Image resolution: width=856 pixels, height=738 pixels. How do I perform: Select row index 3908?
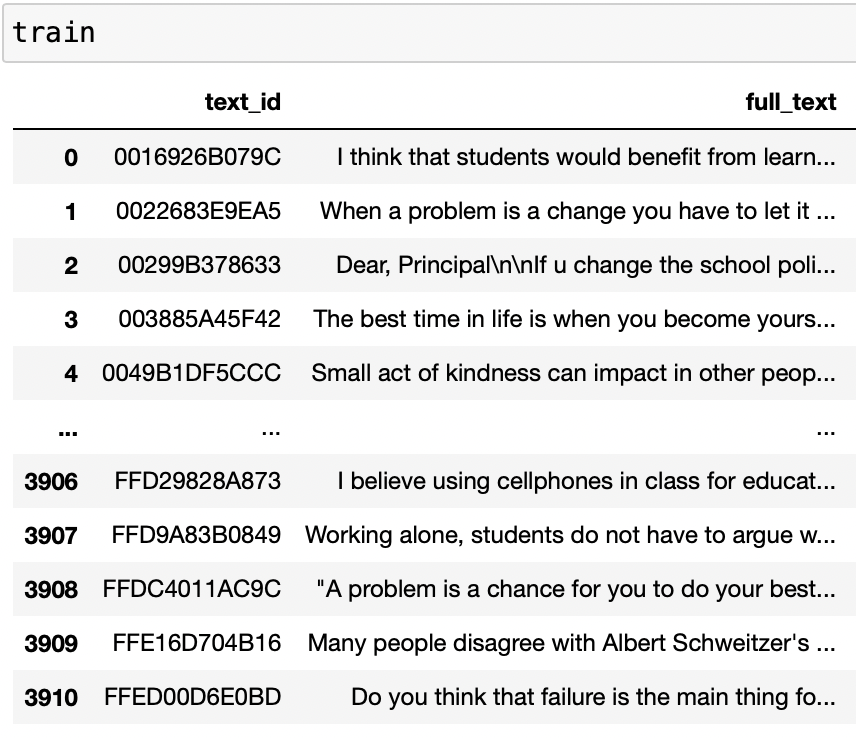coord(51,589)
